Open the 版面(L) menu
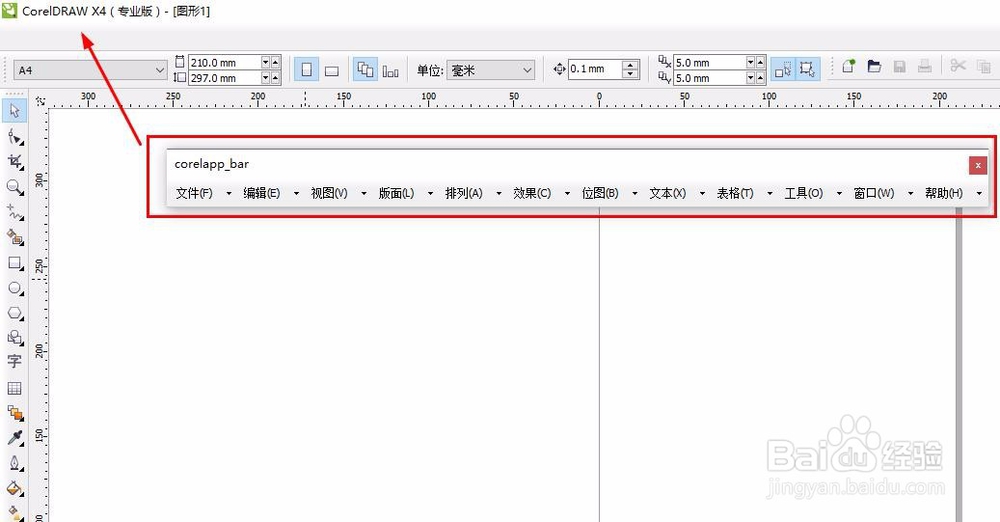 396,193
